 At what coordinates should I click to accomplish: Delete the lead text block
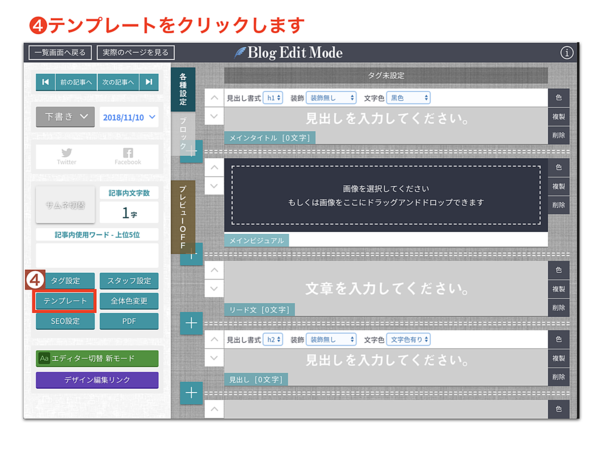tap(559, 308)
